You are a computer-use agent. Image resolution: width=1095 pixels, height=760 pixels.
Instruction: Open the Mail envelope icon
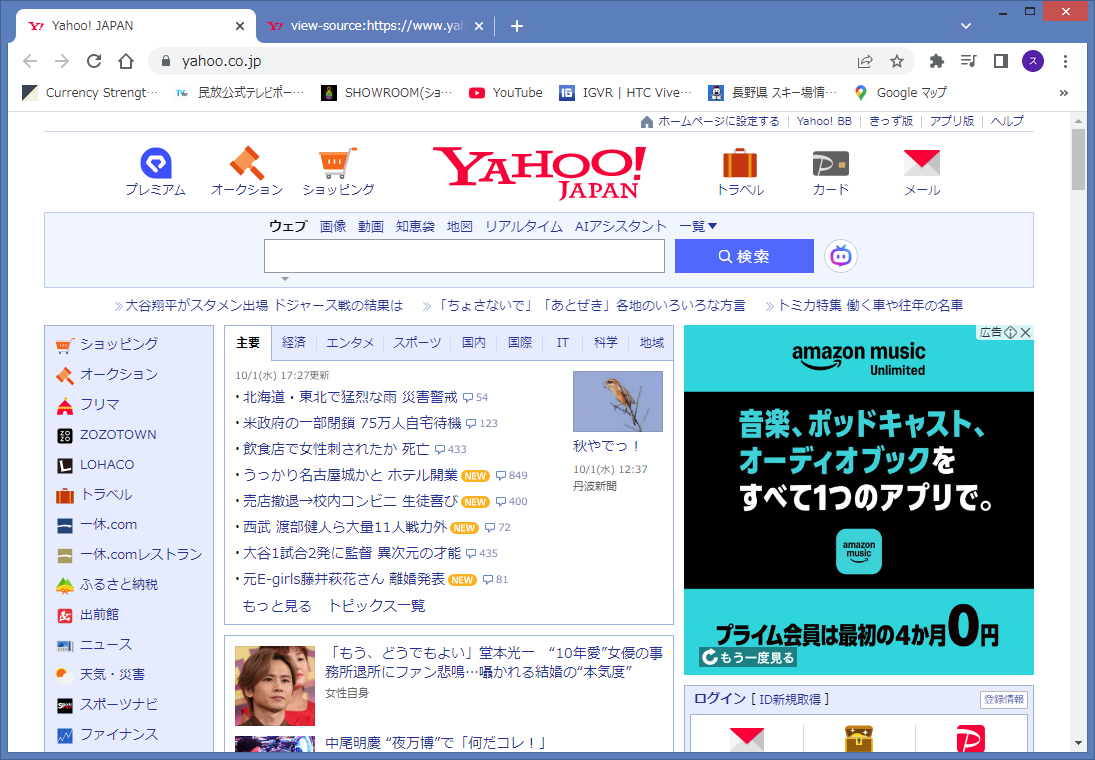click(x=921, y=163)
